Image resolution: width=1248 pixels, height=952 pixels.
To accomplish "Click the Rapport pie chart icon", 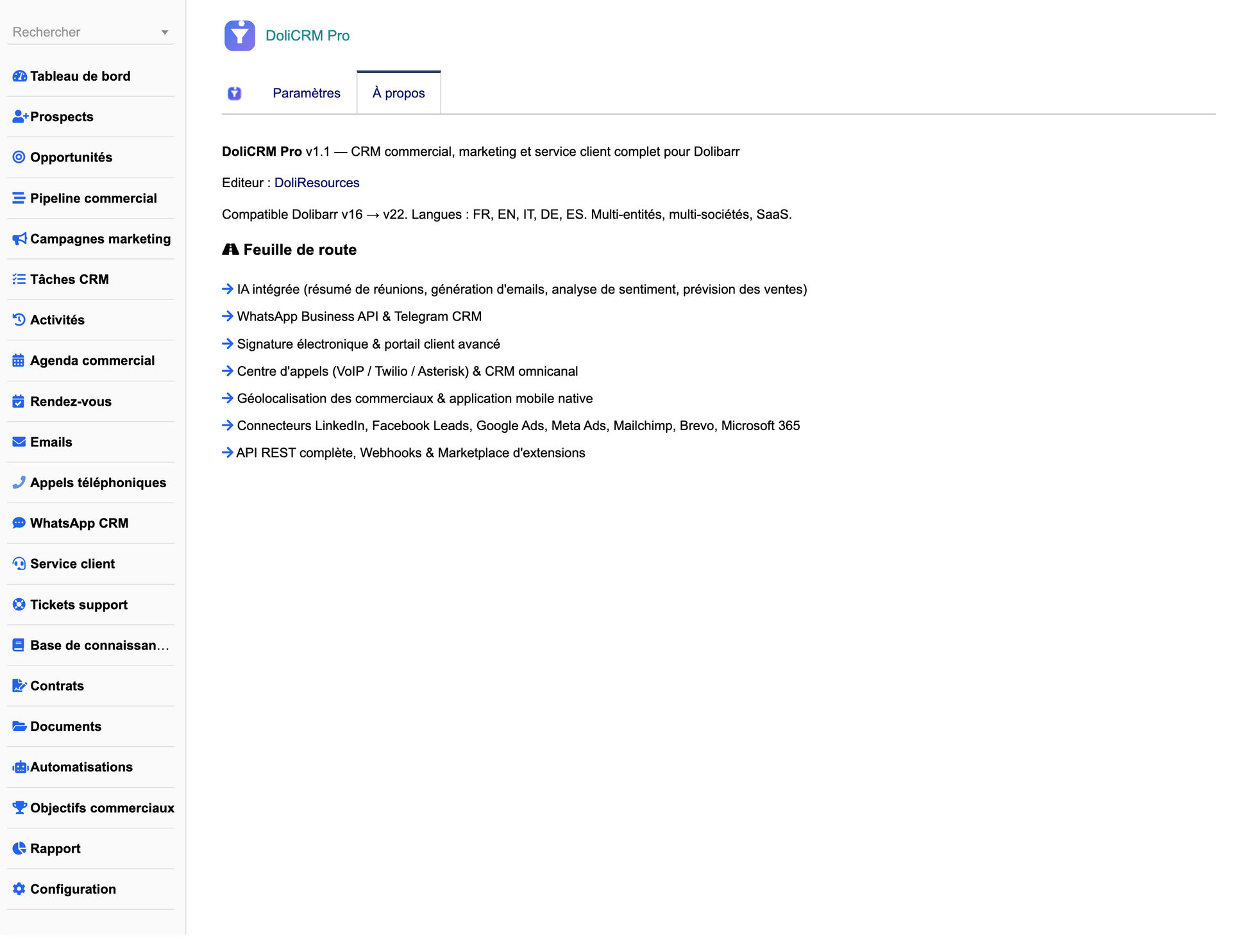I will click(19, 848).
